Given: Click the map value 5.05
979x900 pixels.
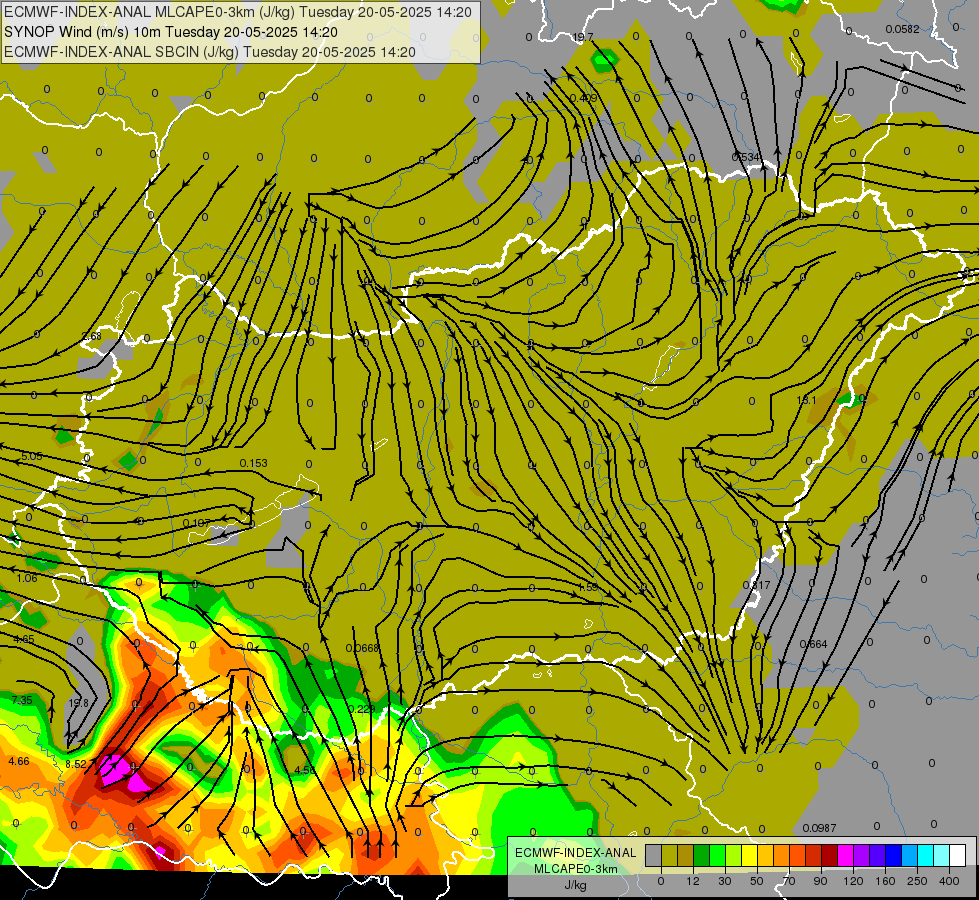Looking at the screenshot, I should click(32, 457).
